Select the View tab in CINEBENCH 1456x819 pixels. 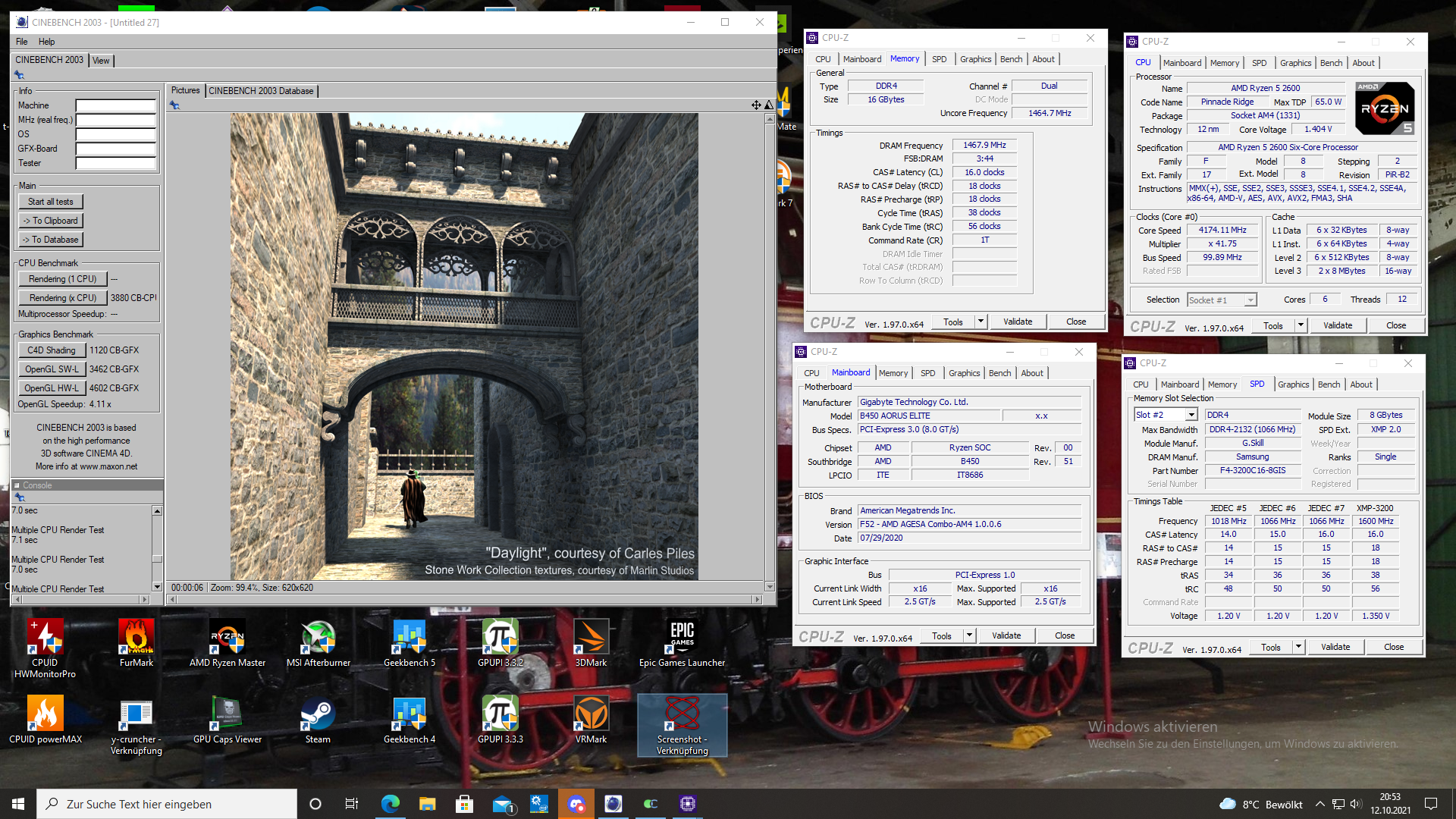[x=101, y=61]
